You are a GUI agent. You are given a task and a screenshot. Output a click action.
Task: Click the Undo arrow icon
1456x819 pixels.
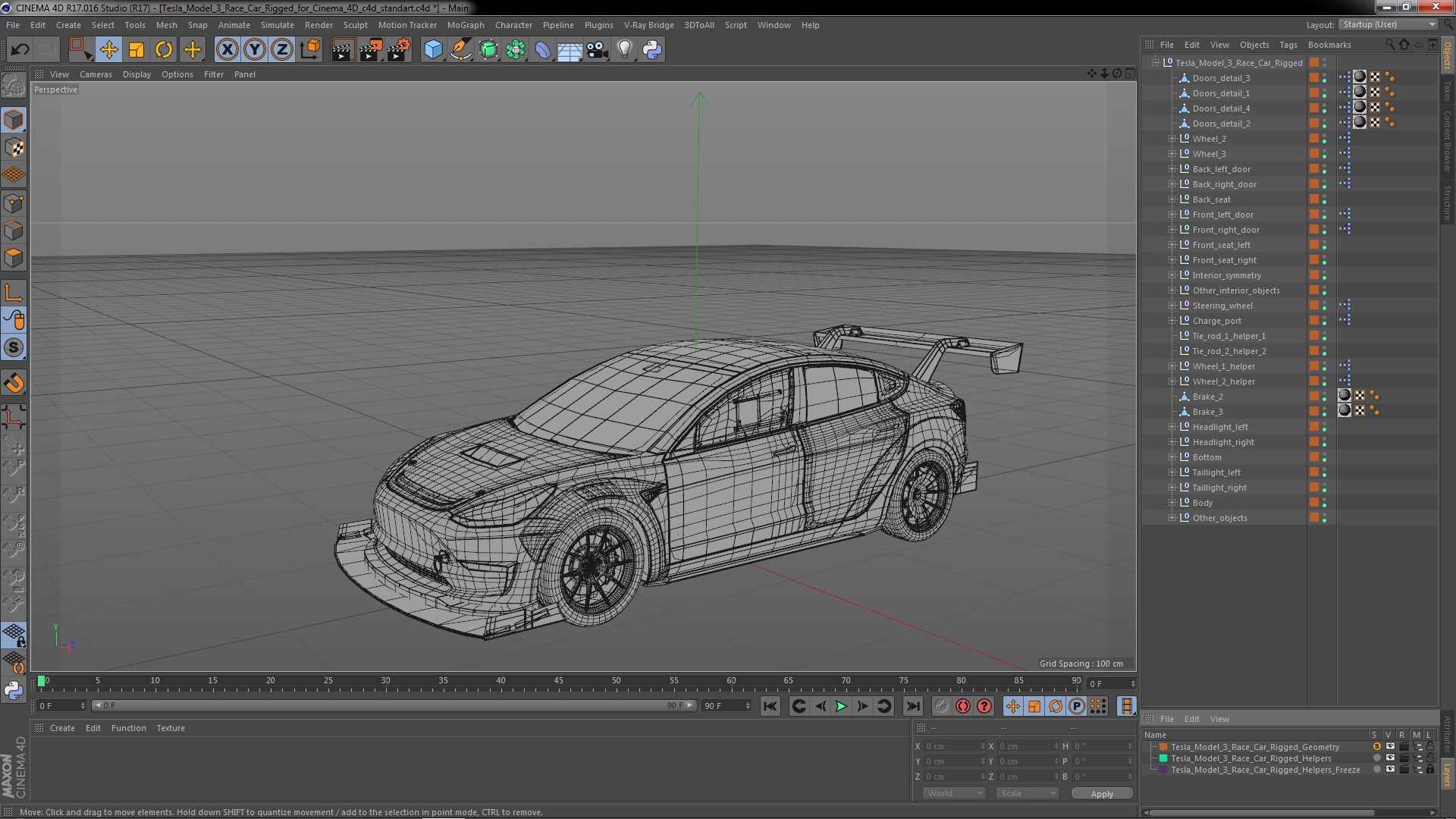pos(20,50)
